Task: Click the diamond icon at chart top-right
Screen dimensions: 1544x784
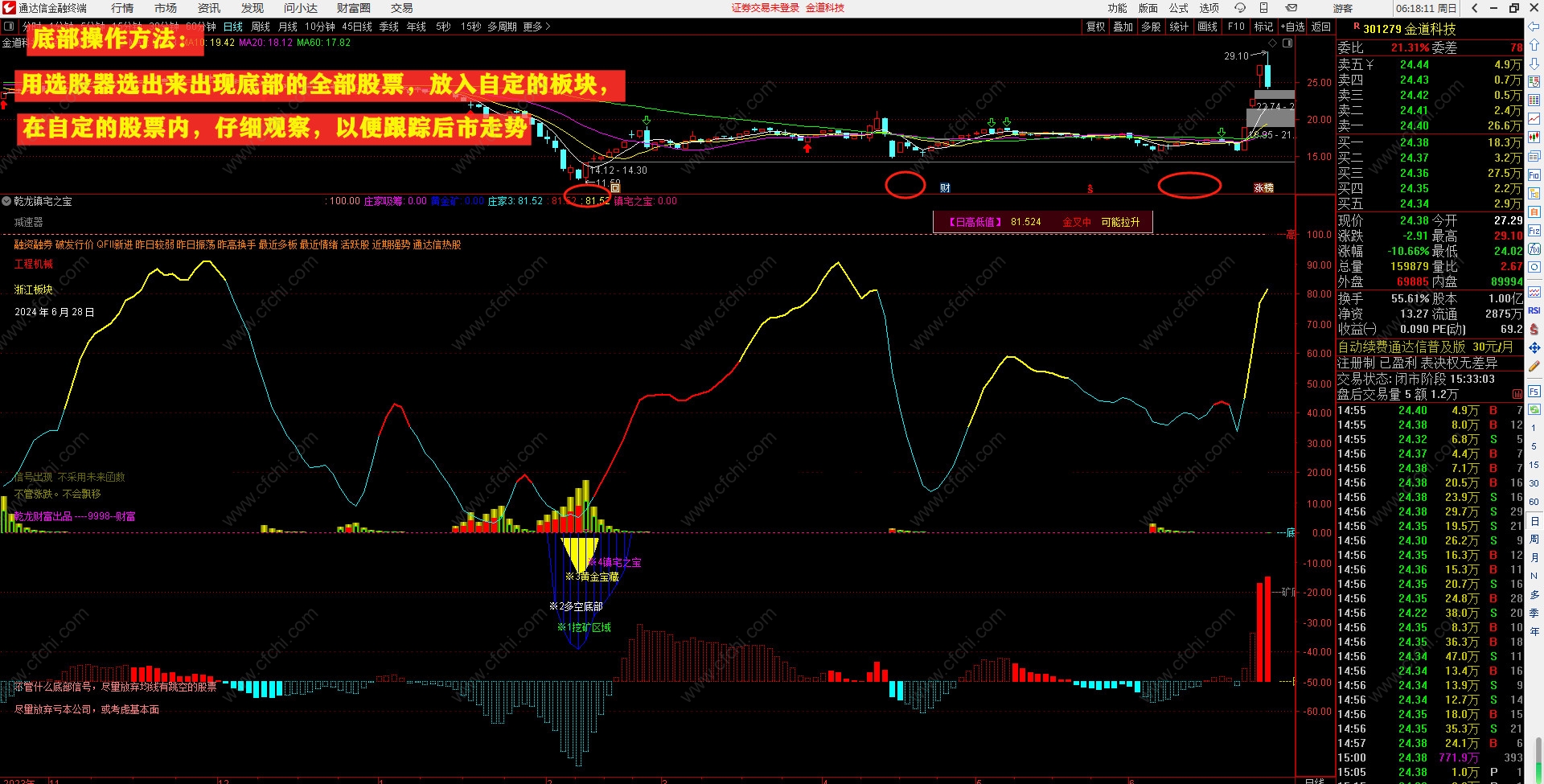Action: point(1272,43)
